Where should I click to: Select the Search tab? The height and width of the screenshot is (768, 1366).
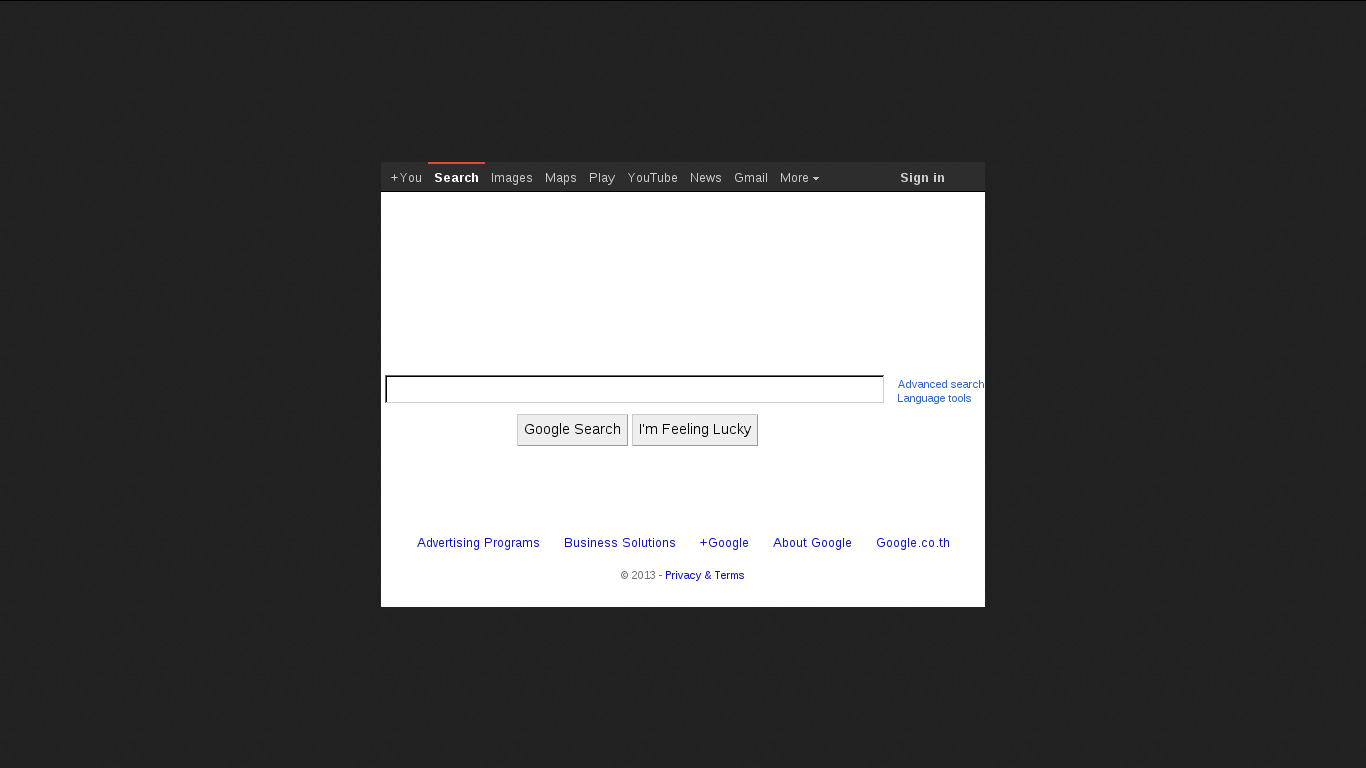(456, 178)
